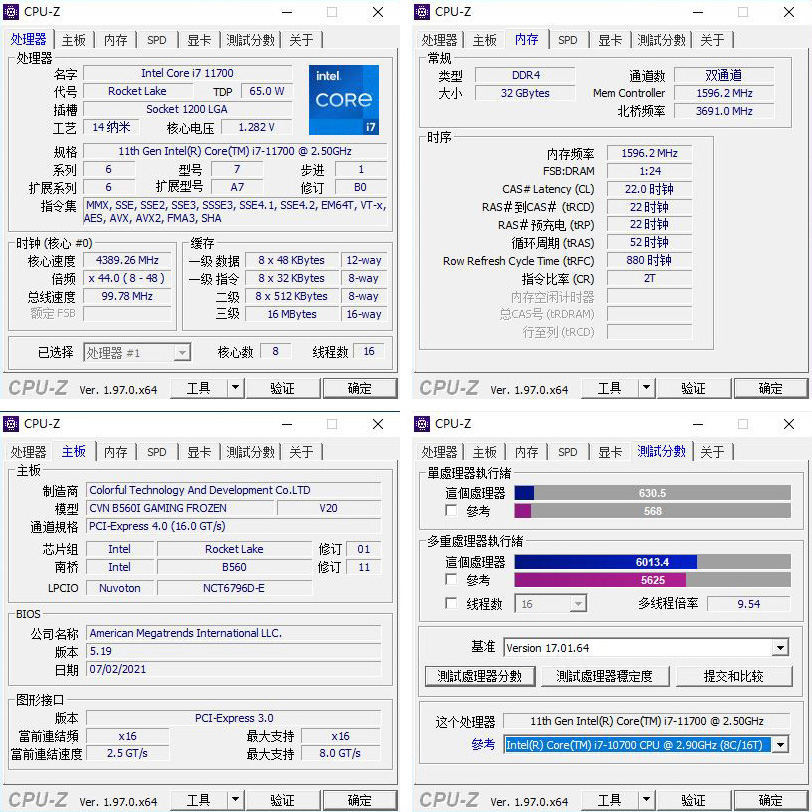Switch to the 显卡 tab

(198, 40)
